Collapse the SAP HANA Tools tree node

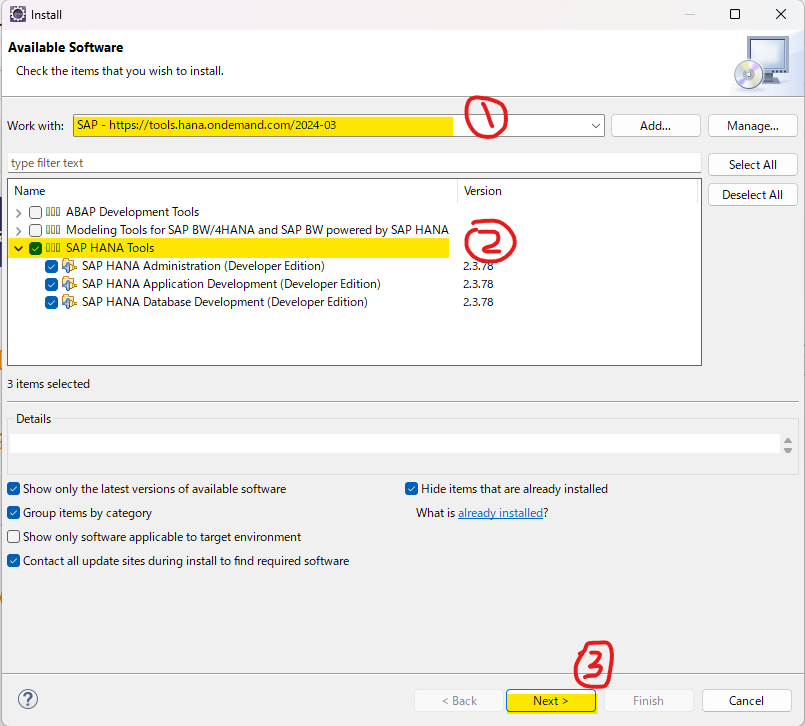(18, 249)
